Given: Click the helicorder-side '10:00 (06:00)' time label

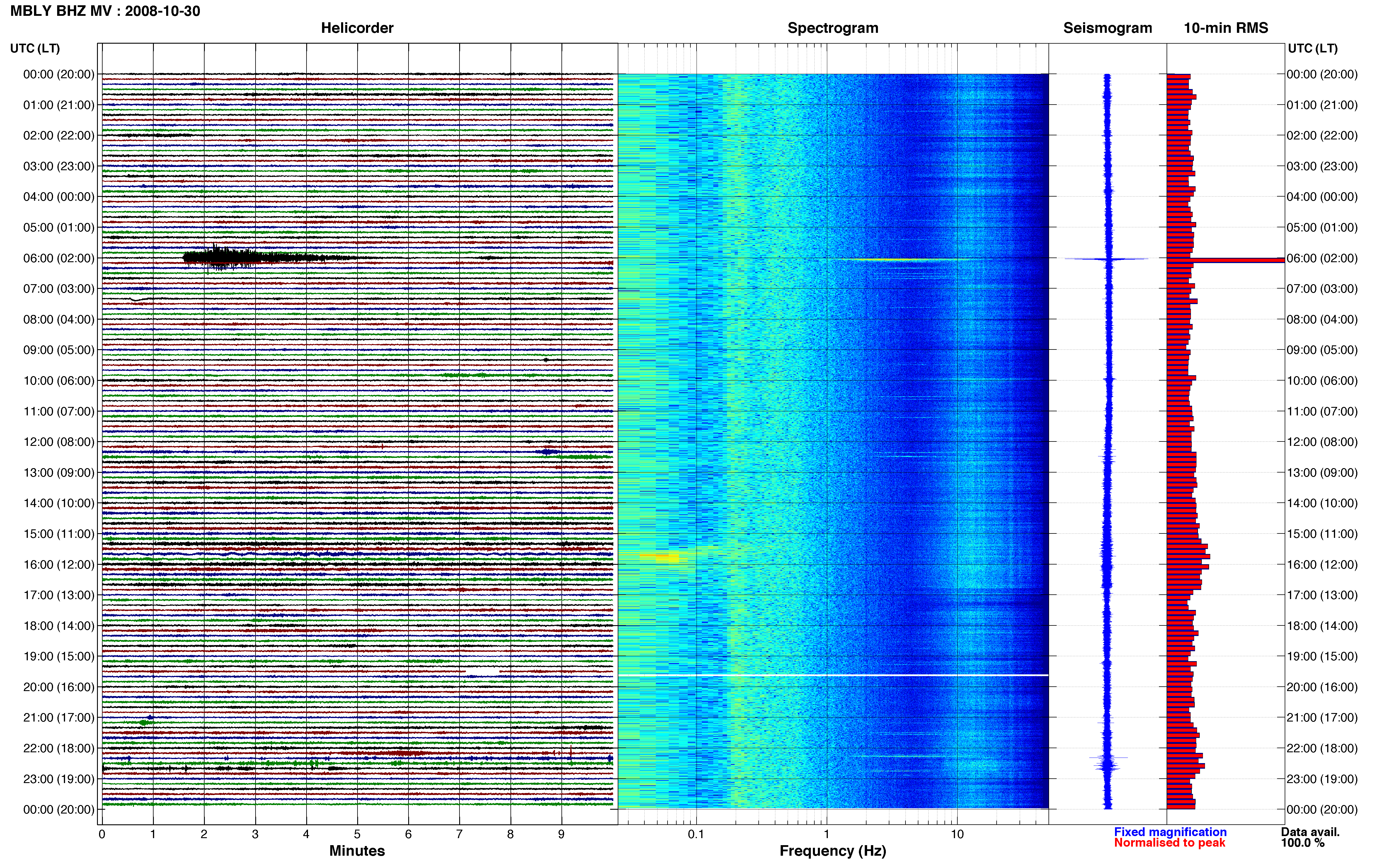Looking at the screenshot, I should (59, 381).
